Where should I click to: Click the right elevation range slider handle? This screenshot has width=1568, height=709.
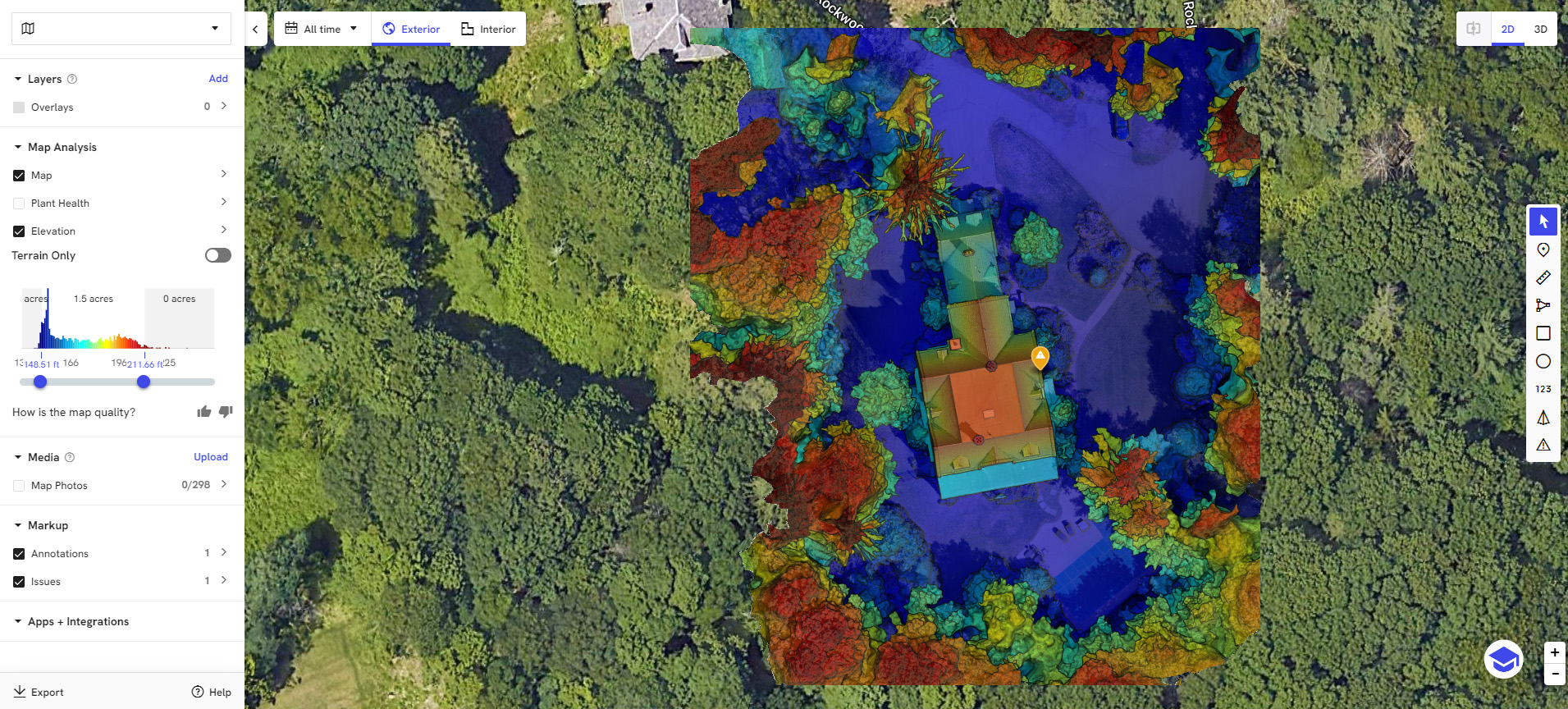point(144,382)
